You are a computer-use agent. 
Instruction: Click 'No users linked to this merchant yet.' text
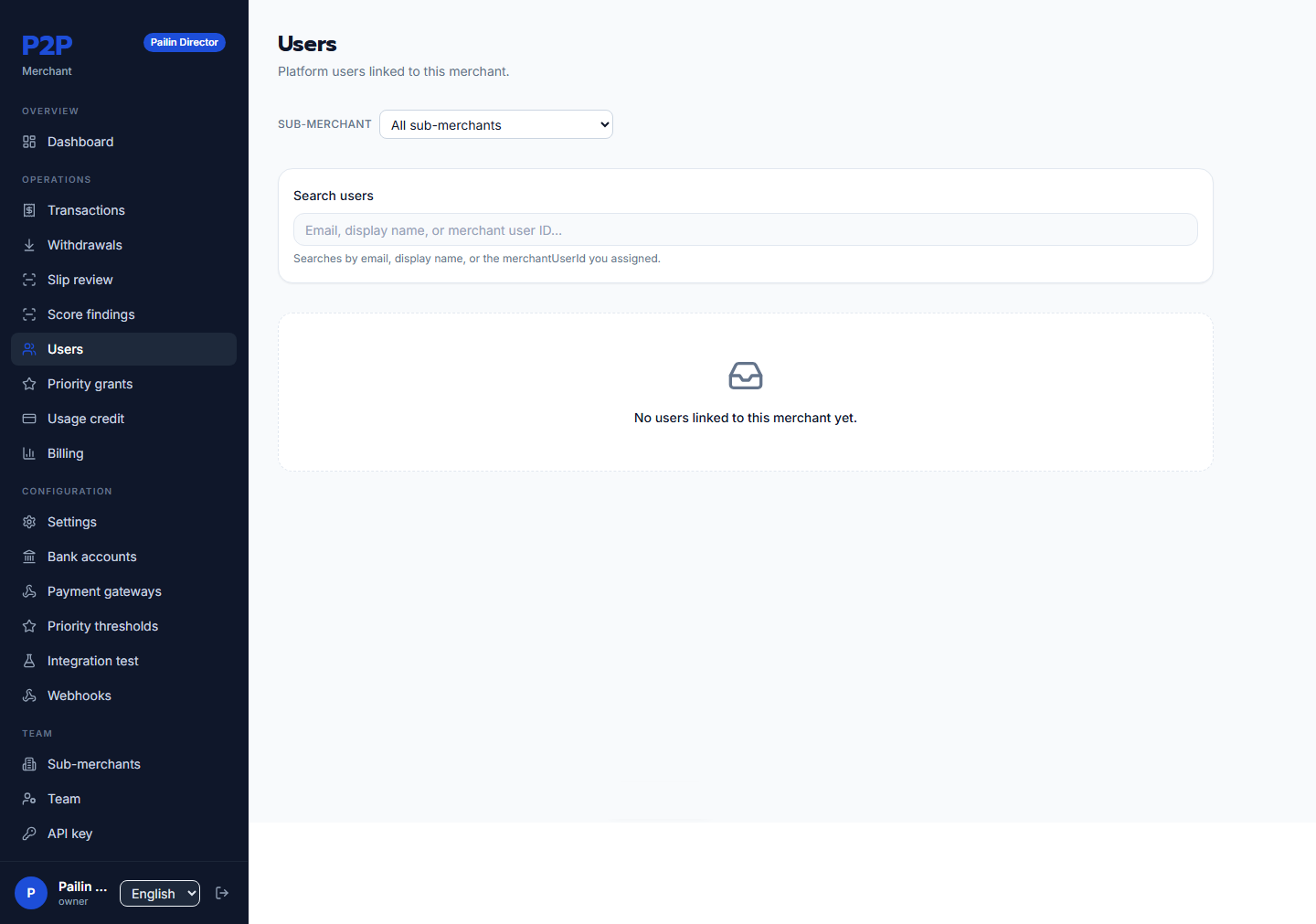[x=746, y=418]
